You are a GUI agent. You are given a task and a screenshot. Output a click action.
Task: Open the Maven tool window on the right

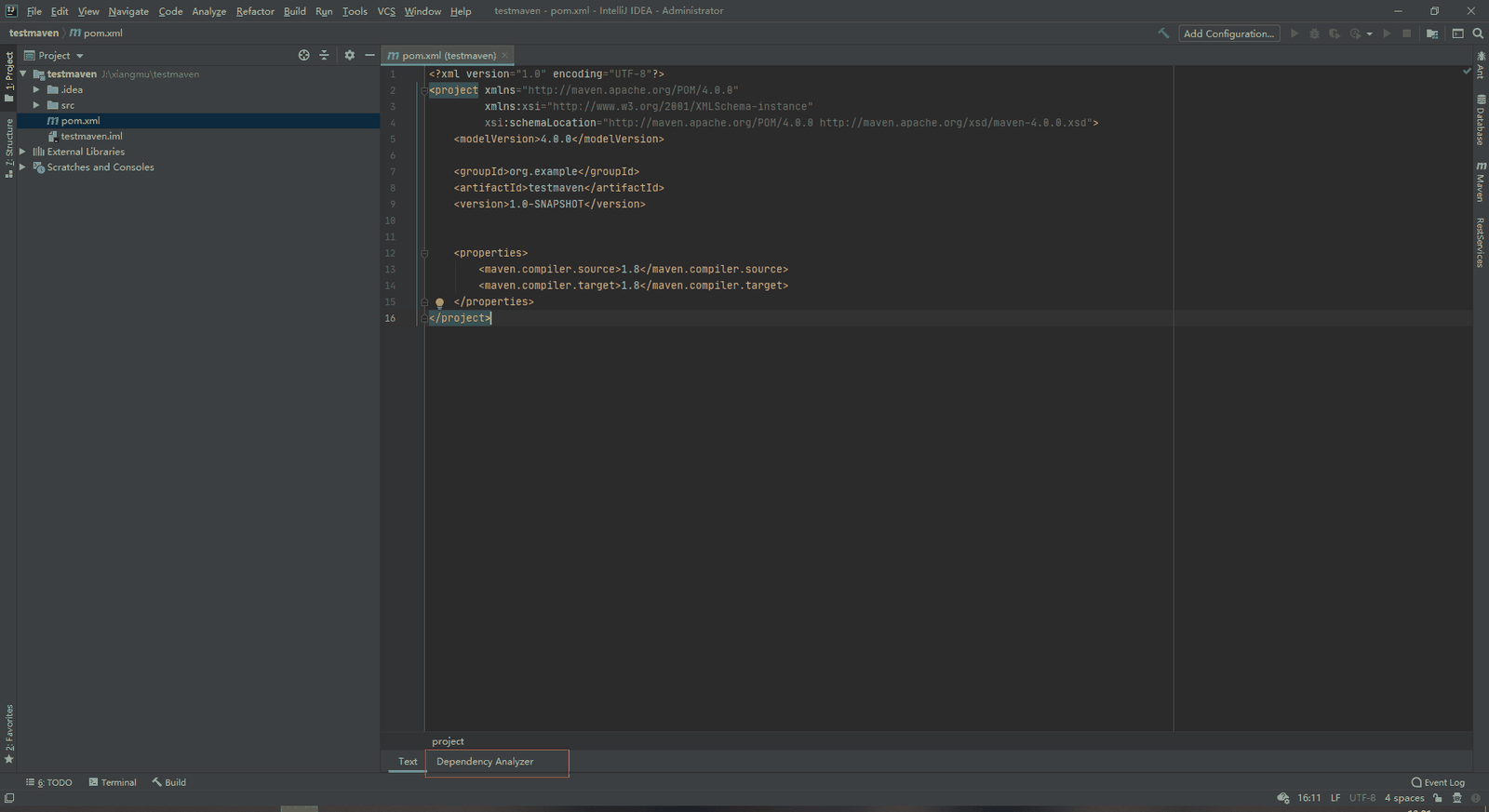point(1481,180)
